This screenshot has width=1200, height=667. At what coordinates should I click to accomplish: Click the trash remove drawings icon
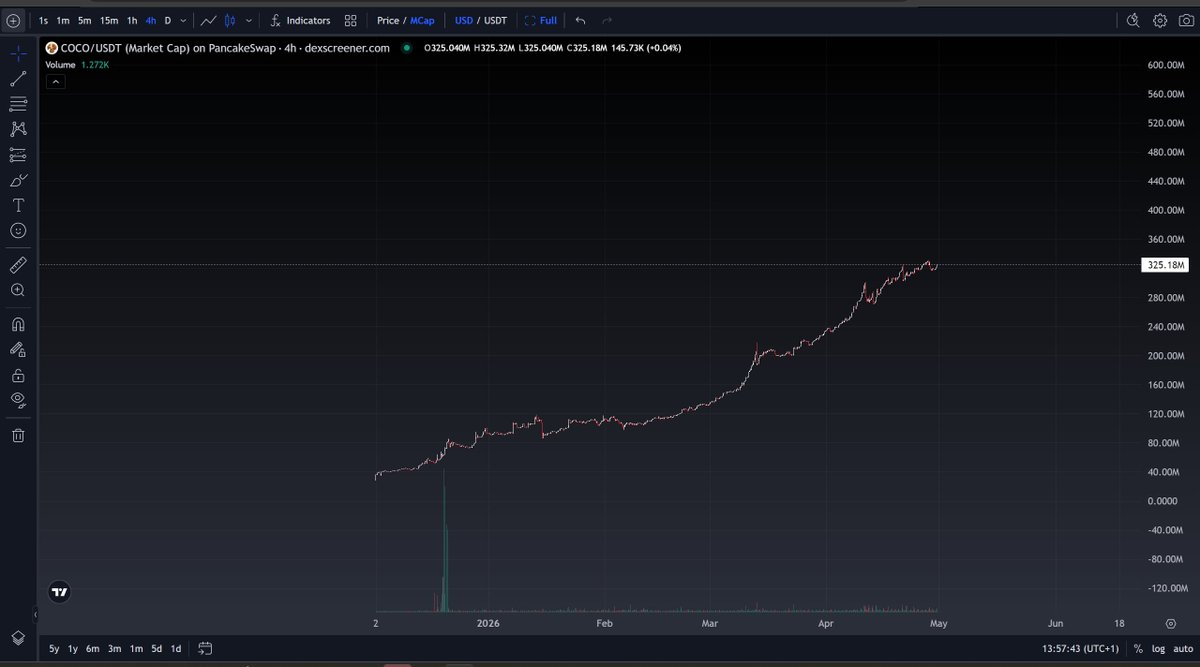(x=18, y=435)
